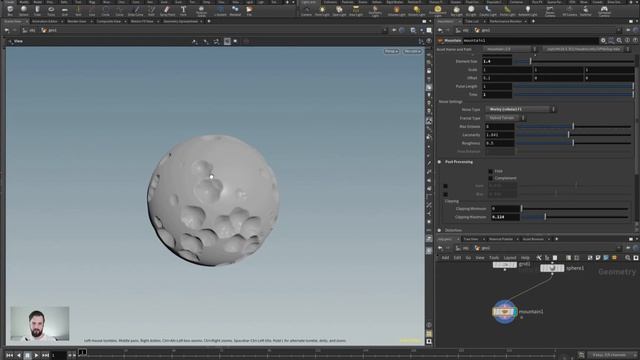Enable the Fold checkbox
Screen dimensions: 640x360
tap(490, 171)
